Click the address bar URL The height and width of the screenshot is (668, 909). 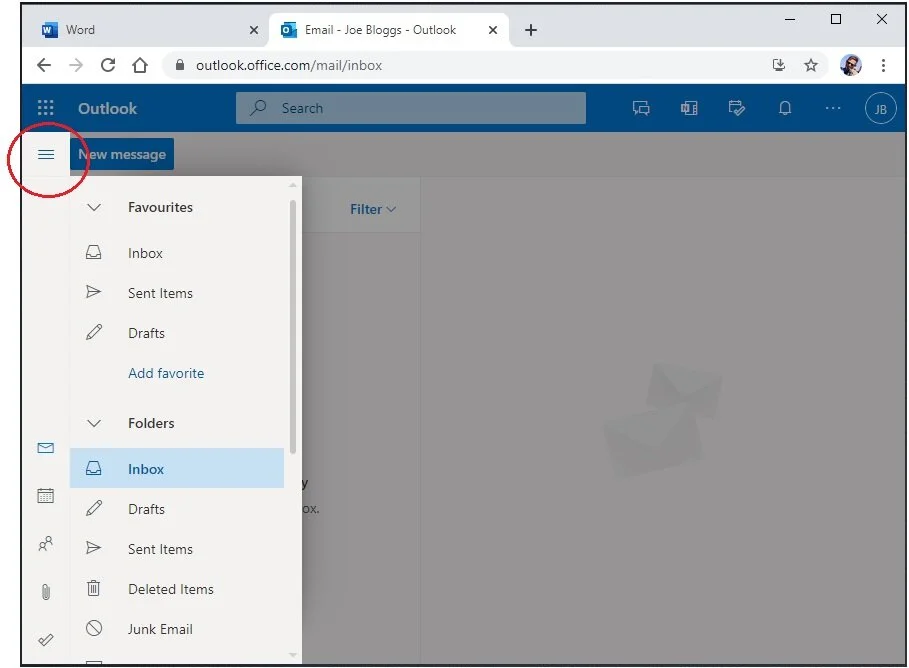[x=289, y=66]
